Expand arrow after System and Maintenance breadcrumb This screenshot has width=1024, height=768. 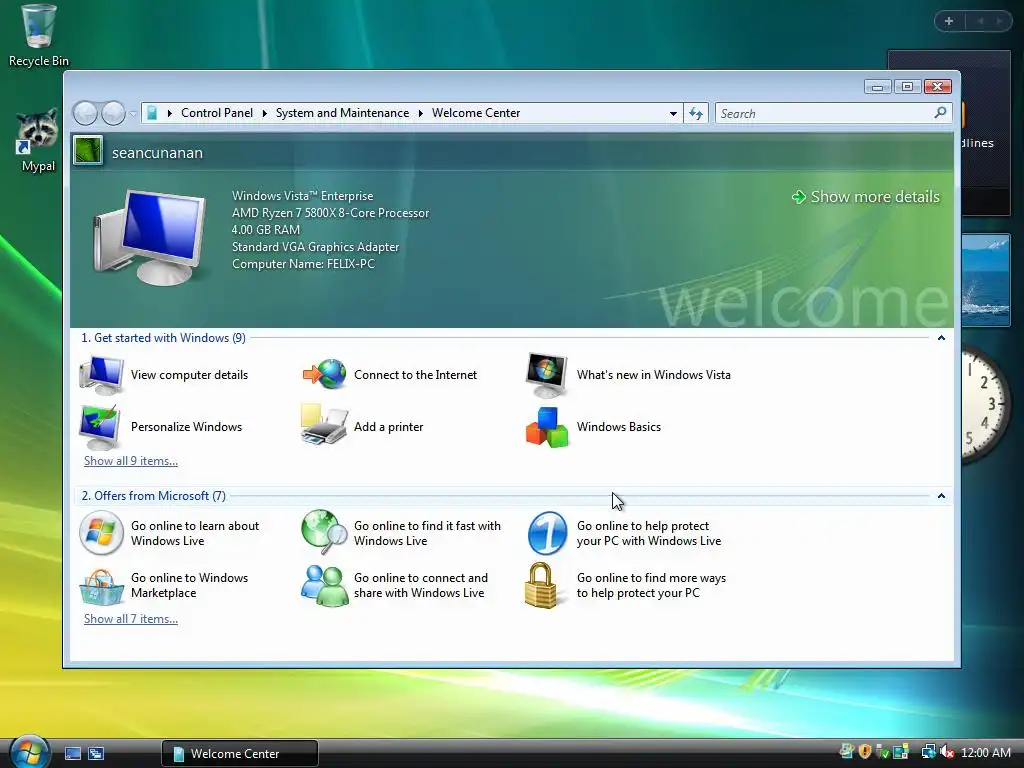(x=421, y=114)
